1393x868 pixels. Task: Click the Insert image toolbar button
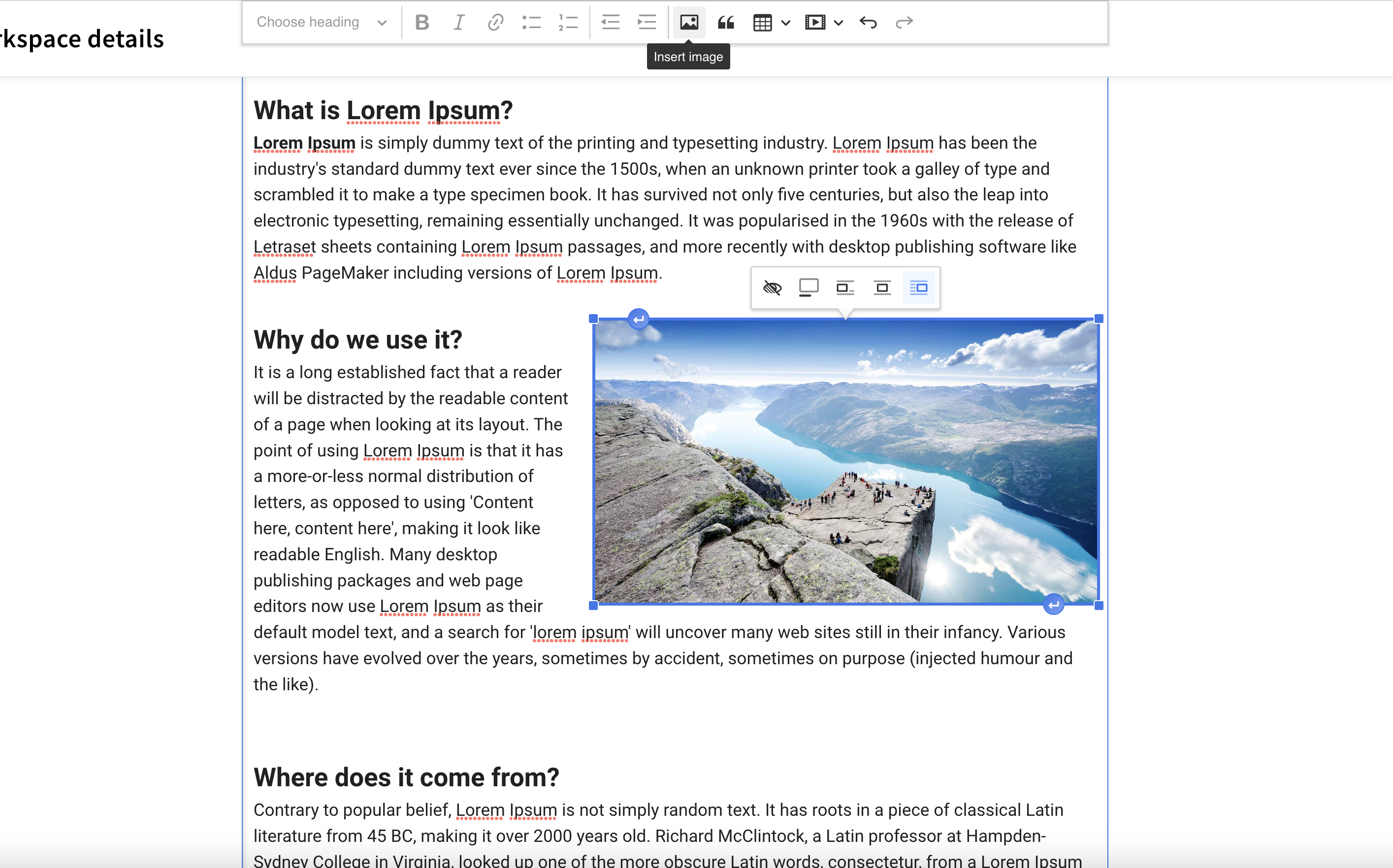[689, 22]
